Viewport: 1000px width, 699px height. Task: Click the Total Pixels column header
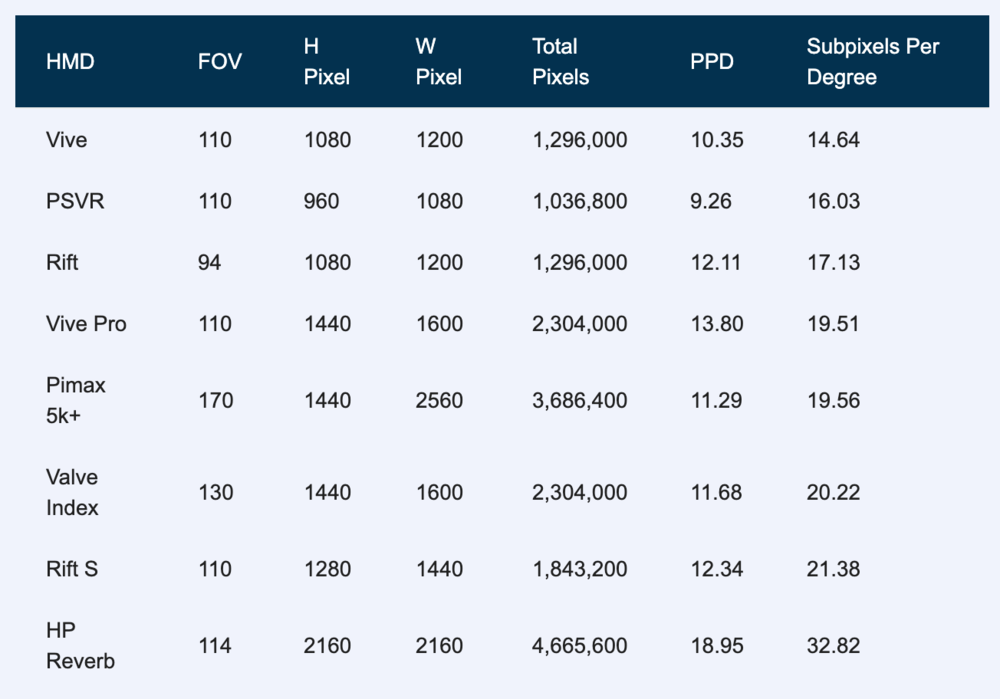(x=561, y=61)
